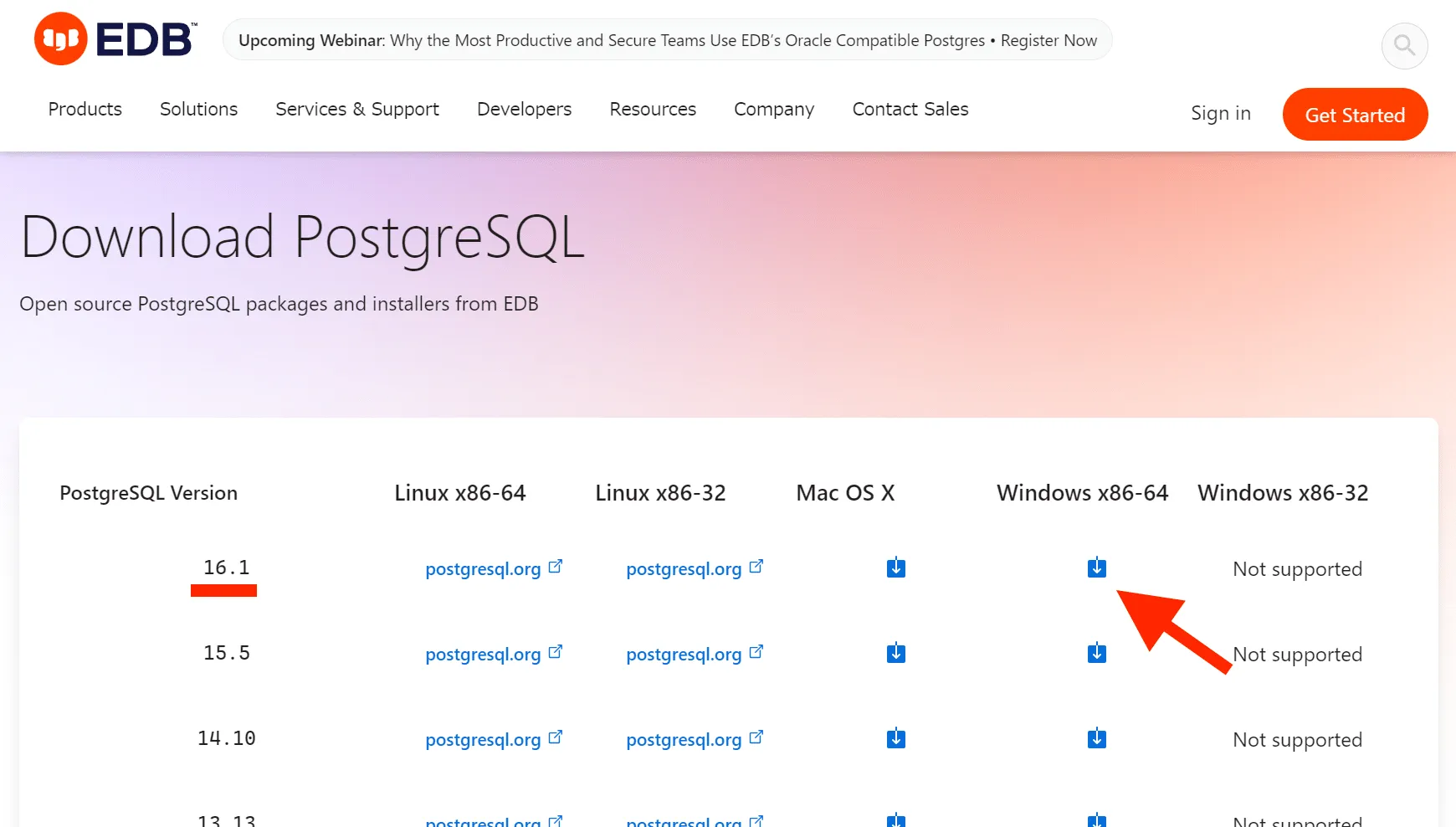Download PostgreSQL 15.5 for Mac OS X
Screen dimensions: 1456x827
click(x=895, y=653)
